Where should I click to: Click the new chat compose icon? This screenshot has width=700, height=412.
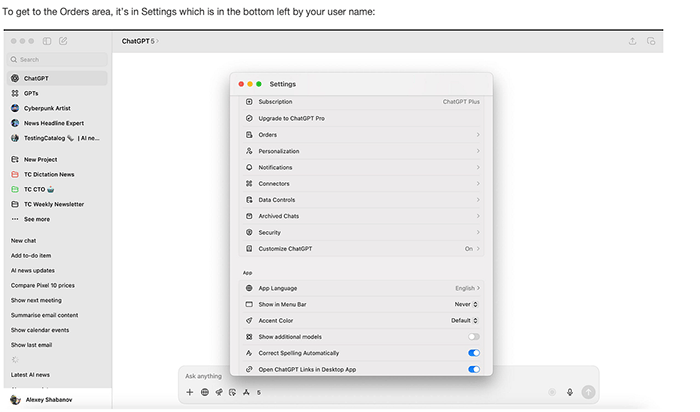[63, 41]
